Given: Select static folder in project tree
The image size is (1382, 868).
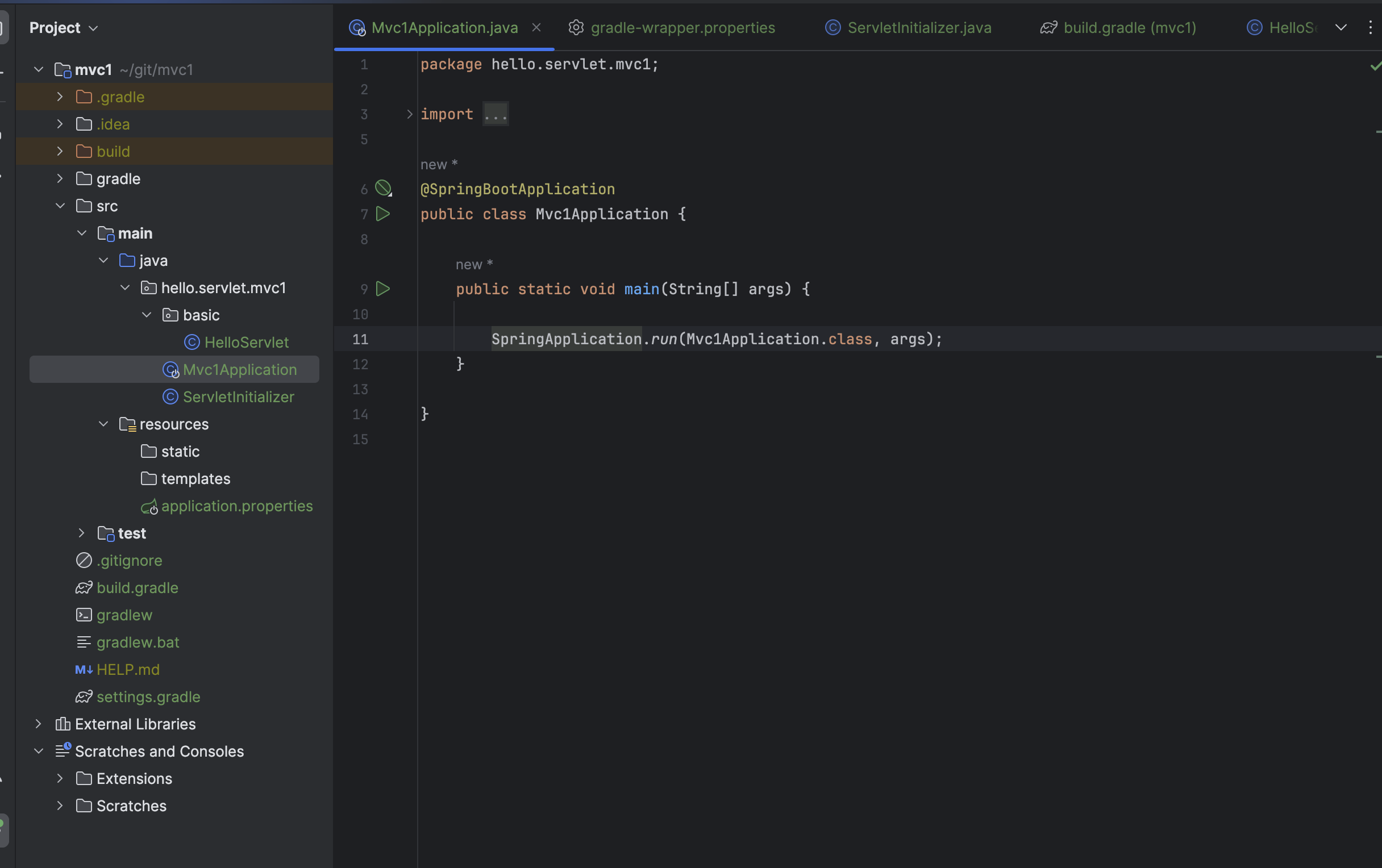Looking at the screenshot, I should point(174,452).
